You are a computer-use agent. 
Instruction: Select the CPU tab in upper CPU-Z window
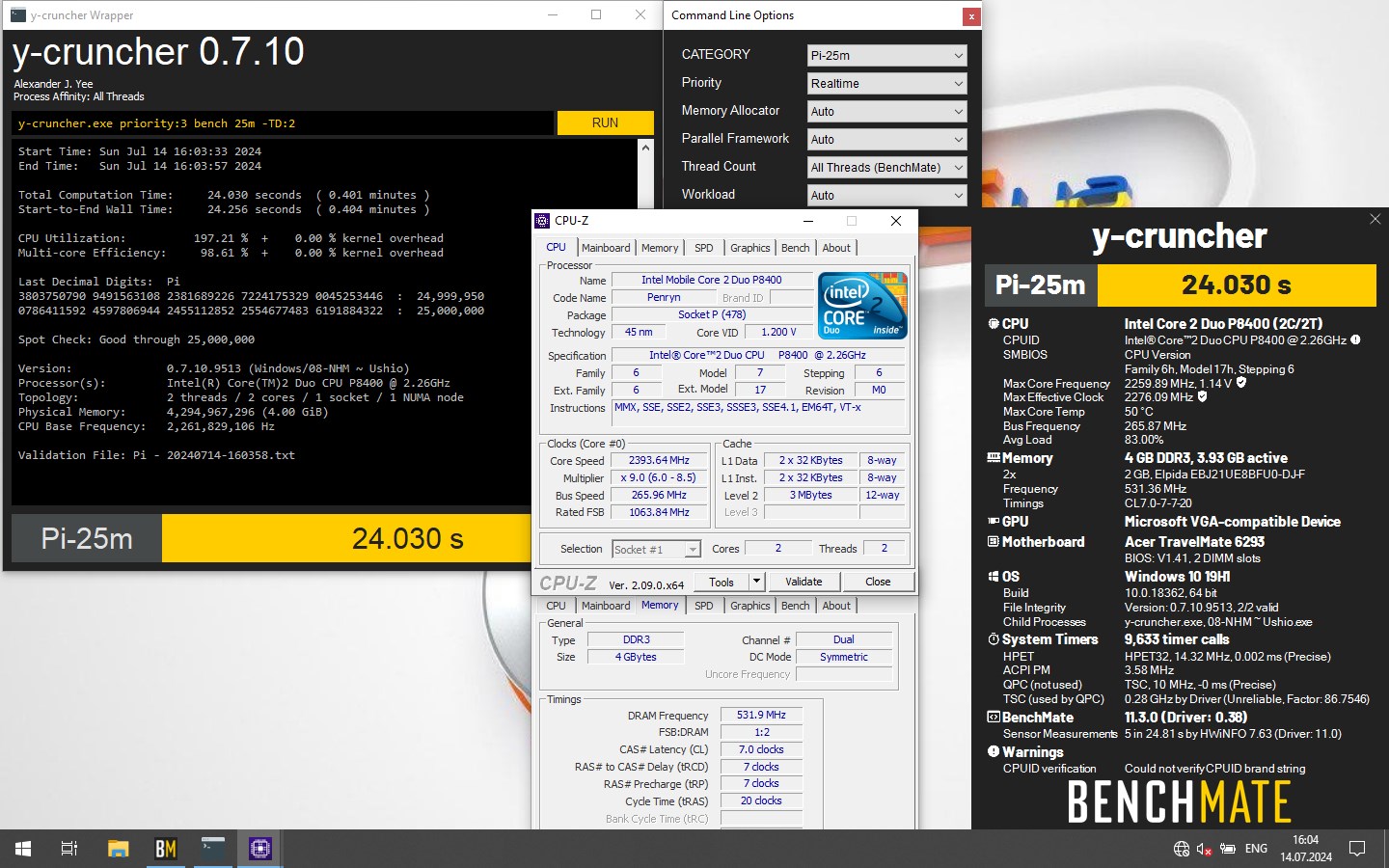click(x=557, y=248)
